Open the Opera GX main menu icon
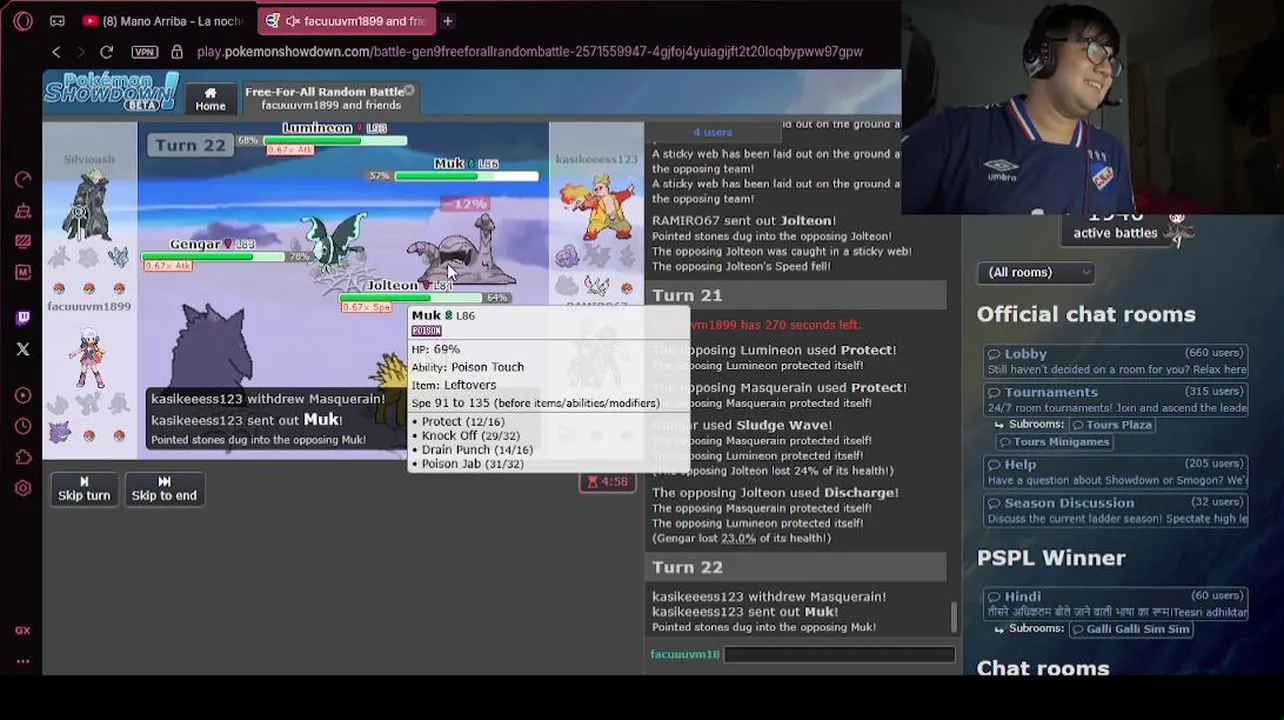The width and height of the screenshot is (1284, 720). point(23,20)
